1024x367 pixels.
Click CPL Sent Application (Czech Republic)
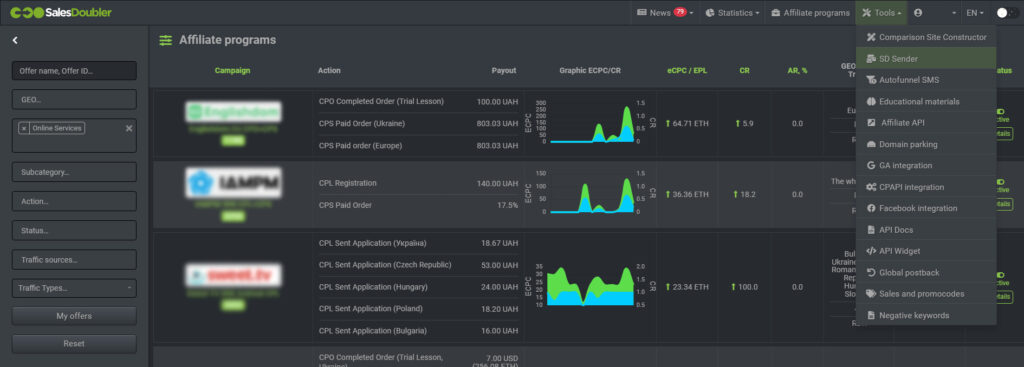pos(385,264)
